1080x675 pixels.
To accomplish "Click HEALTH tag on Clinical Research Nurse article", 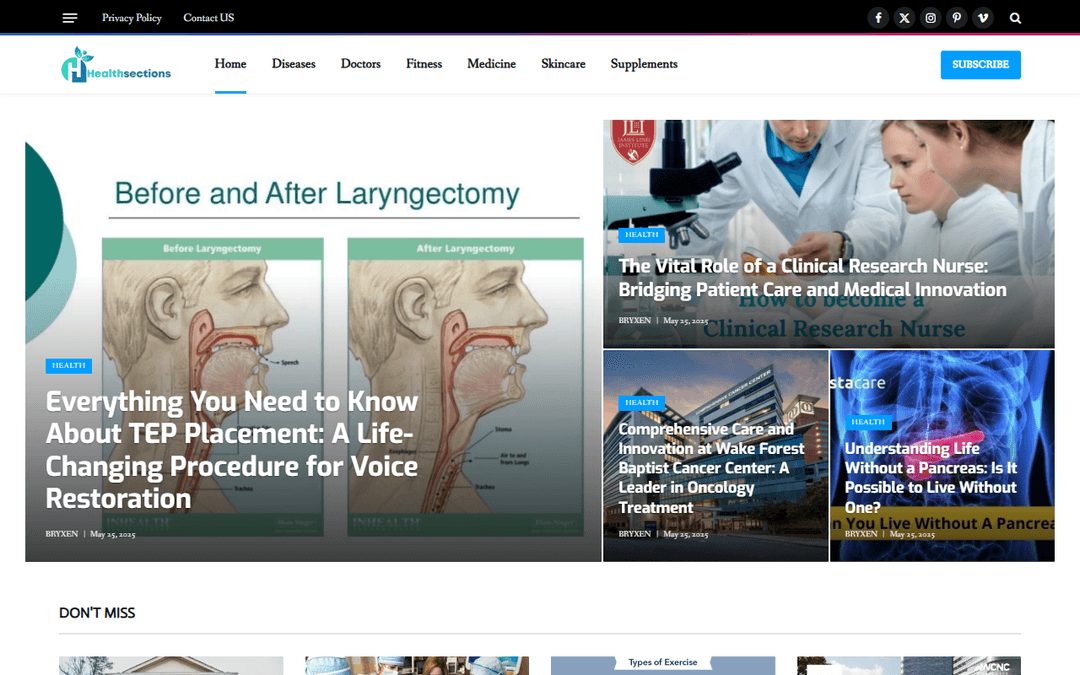I will pos(641,235).
